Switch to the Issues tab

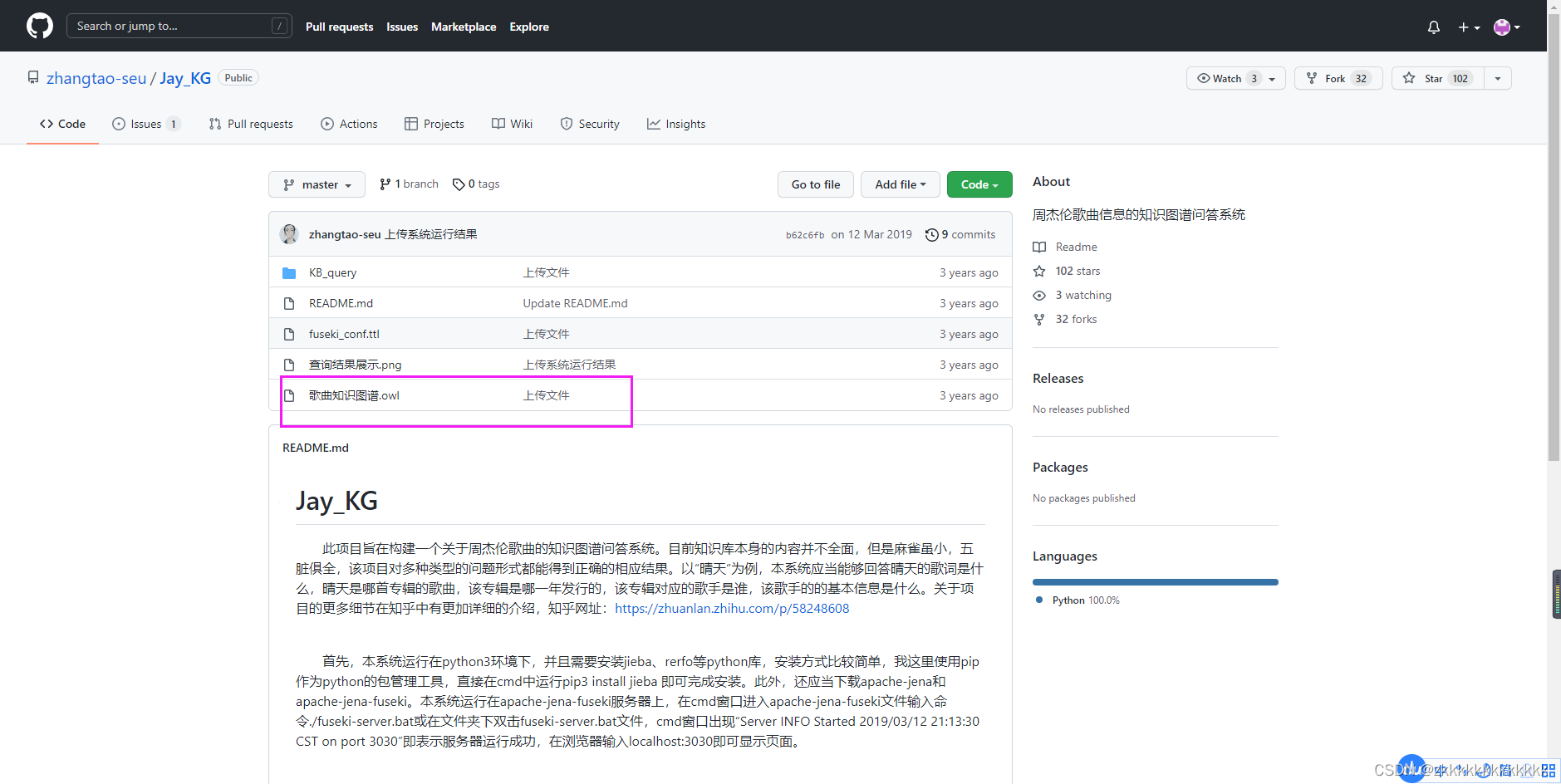(145, 125)
